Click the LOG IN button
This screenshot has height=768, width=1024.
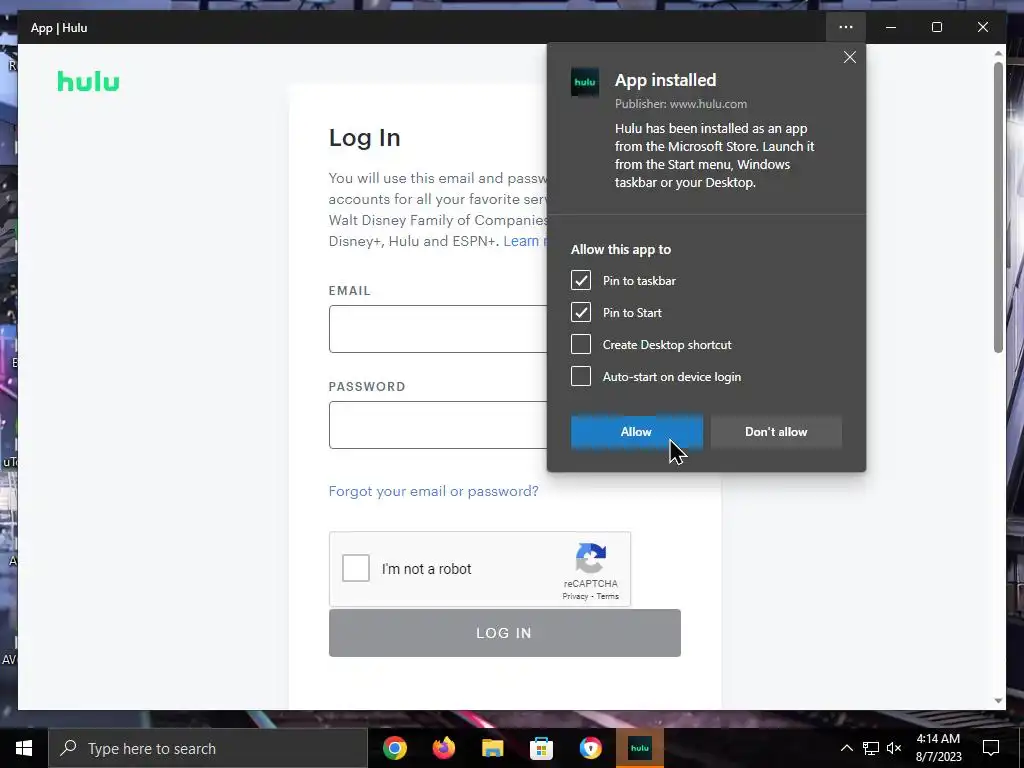coord(505,633)
